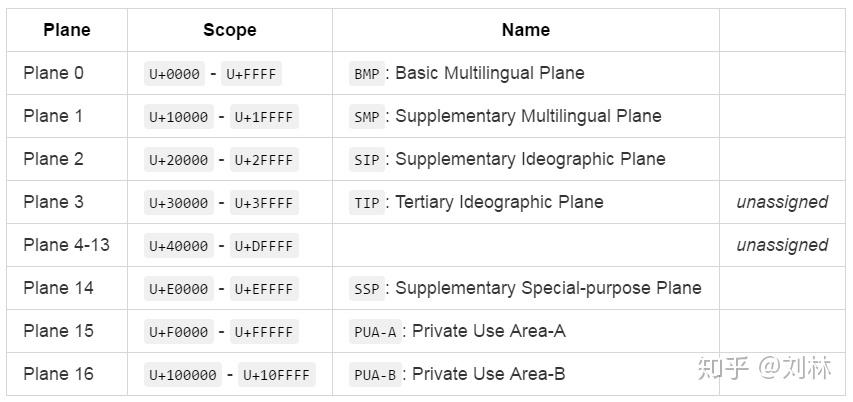The height and width of the screenshot is (402, 853).
Task: Select the U+10000 code badge
Action: pos(178,117)
